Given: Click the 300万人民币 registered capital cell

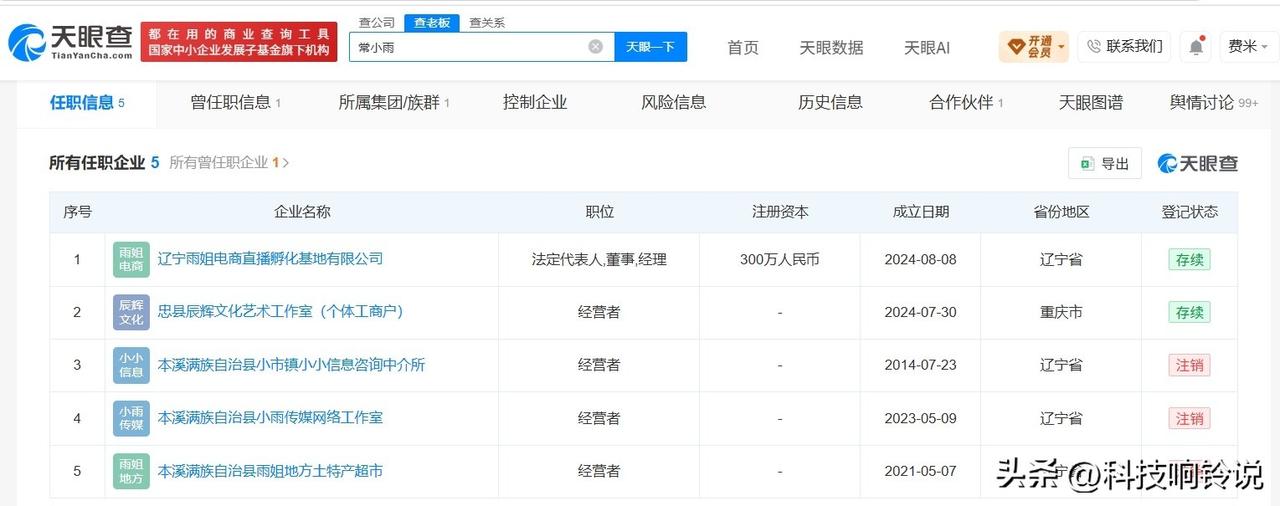Looking at the screenshot, I should (x=780, y=259).
